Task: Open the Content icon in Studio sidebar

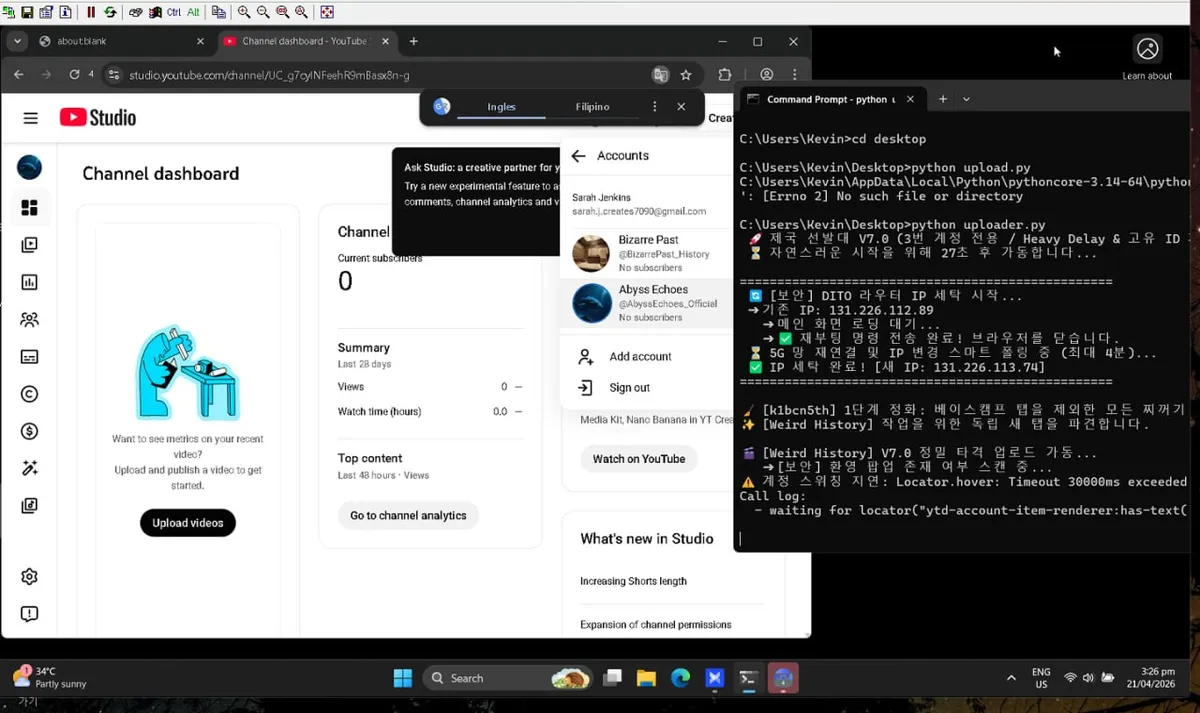Action: coord(29,245)
